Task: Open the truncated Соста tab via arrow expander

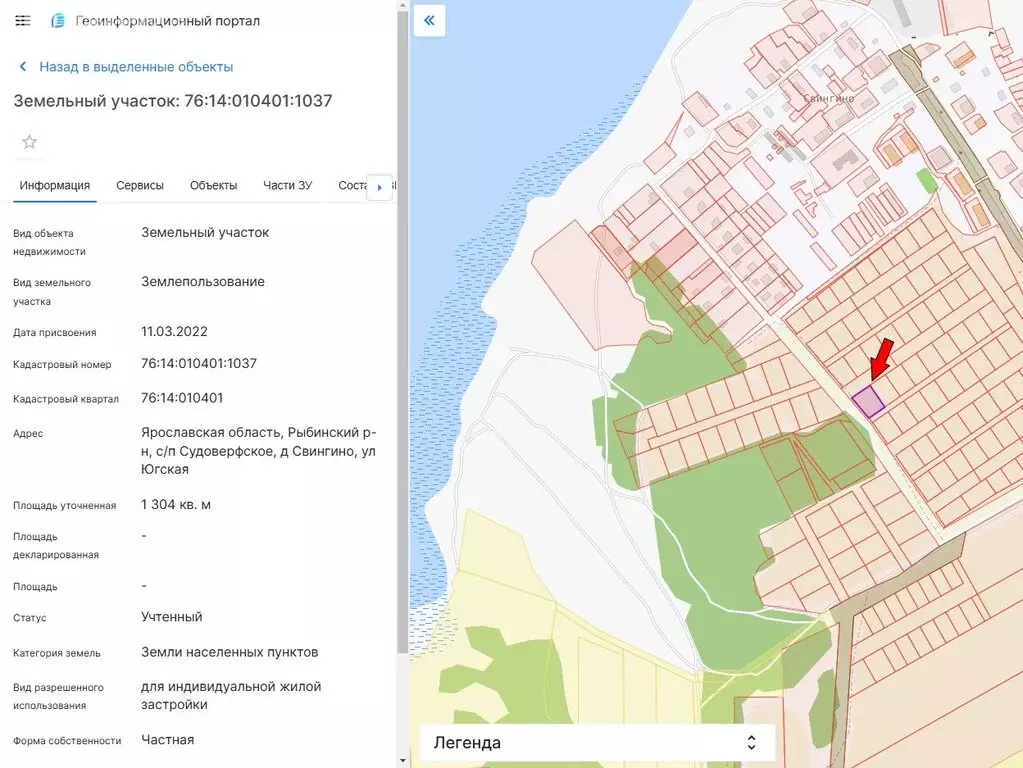Action: click(380, 186)
